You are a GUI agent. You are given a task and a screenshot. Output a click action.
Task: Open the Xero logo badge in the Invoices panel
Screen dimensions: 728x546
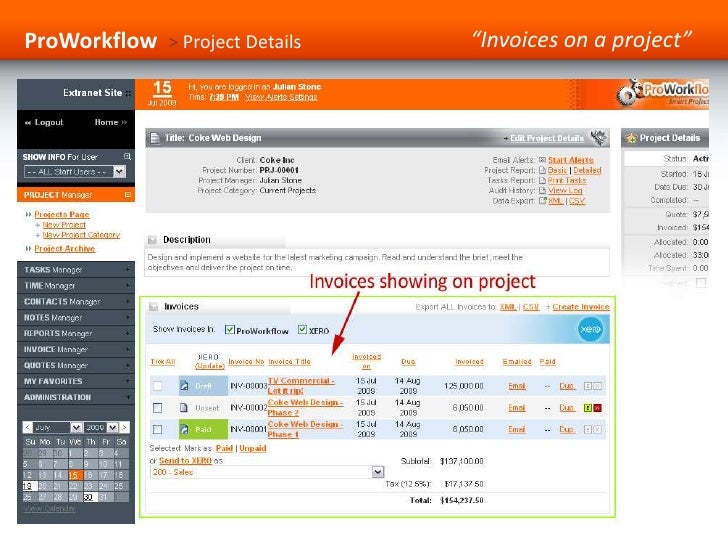590,329
